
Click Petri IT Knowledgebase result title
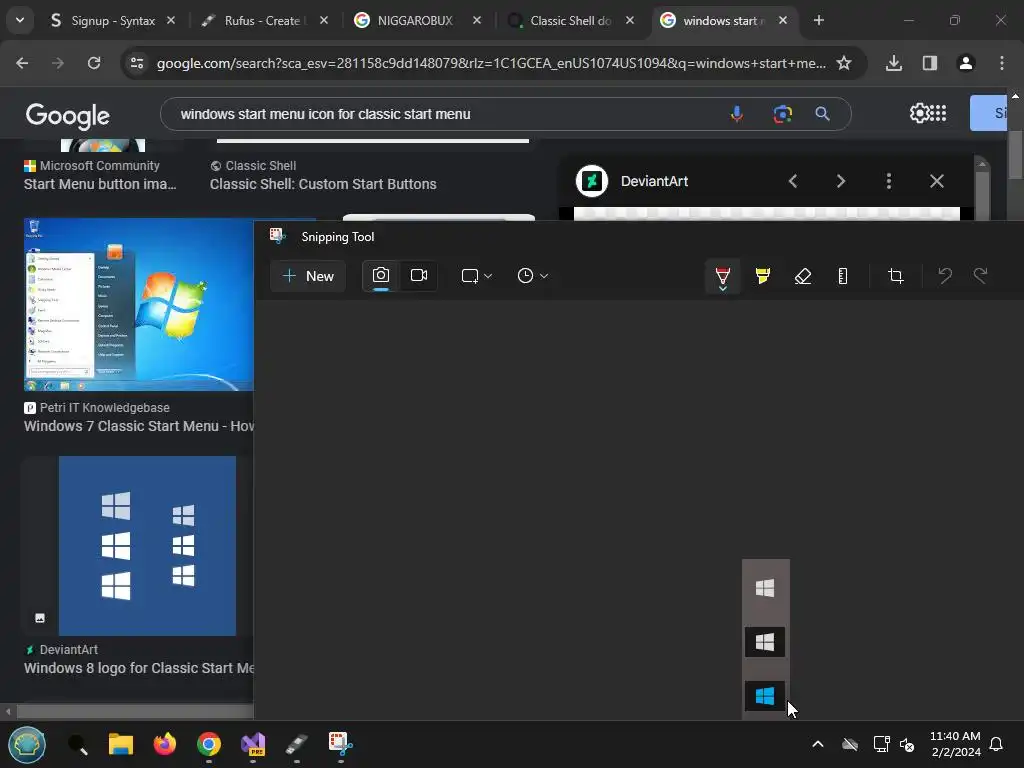coord(138,426)
